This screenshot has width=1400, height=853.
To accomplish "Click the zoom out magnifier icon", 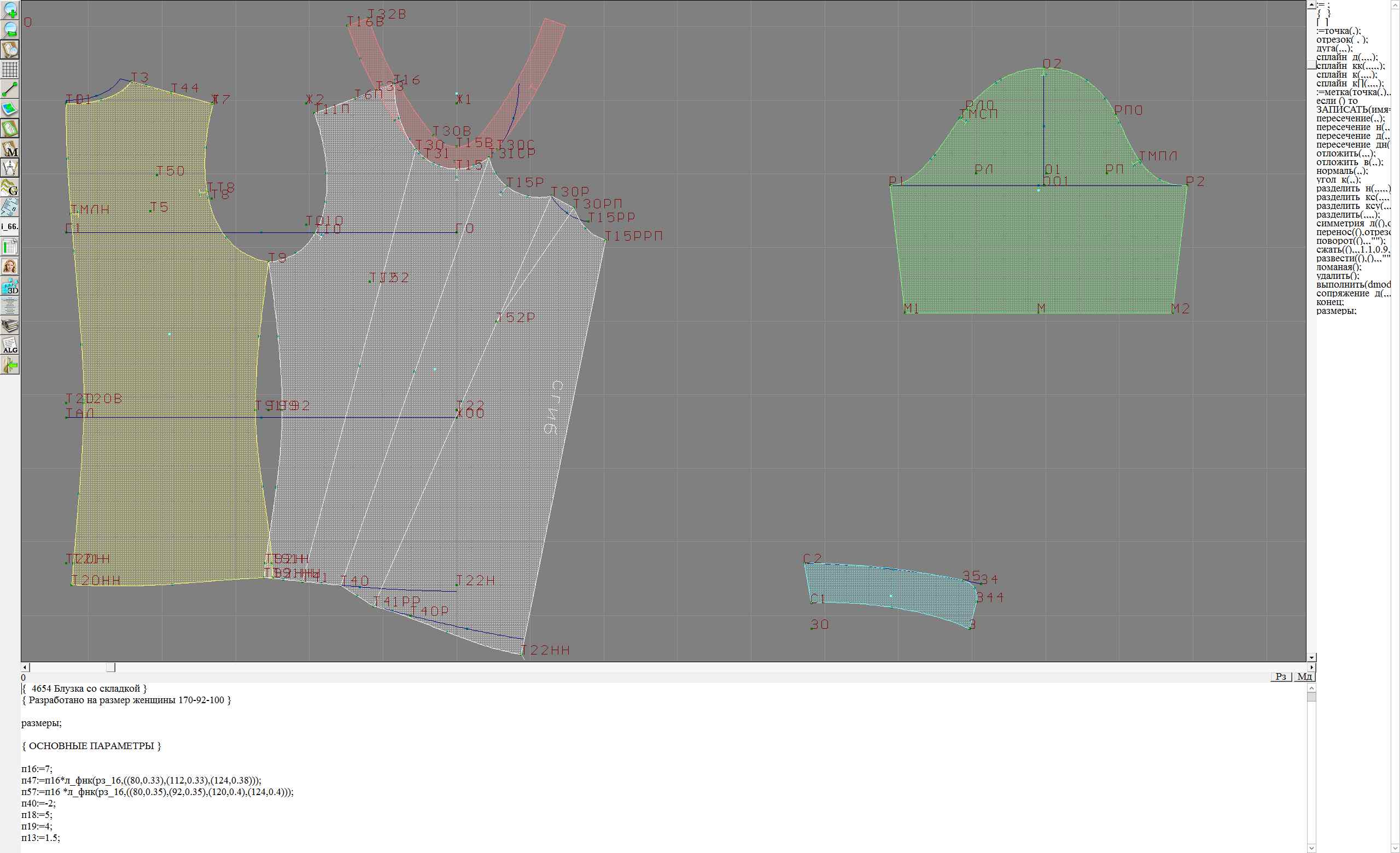I will coord(10,30).
